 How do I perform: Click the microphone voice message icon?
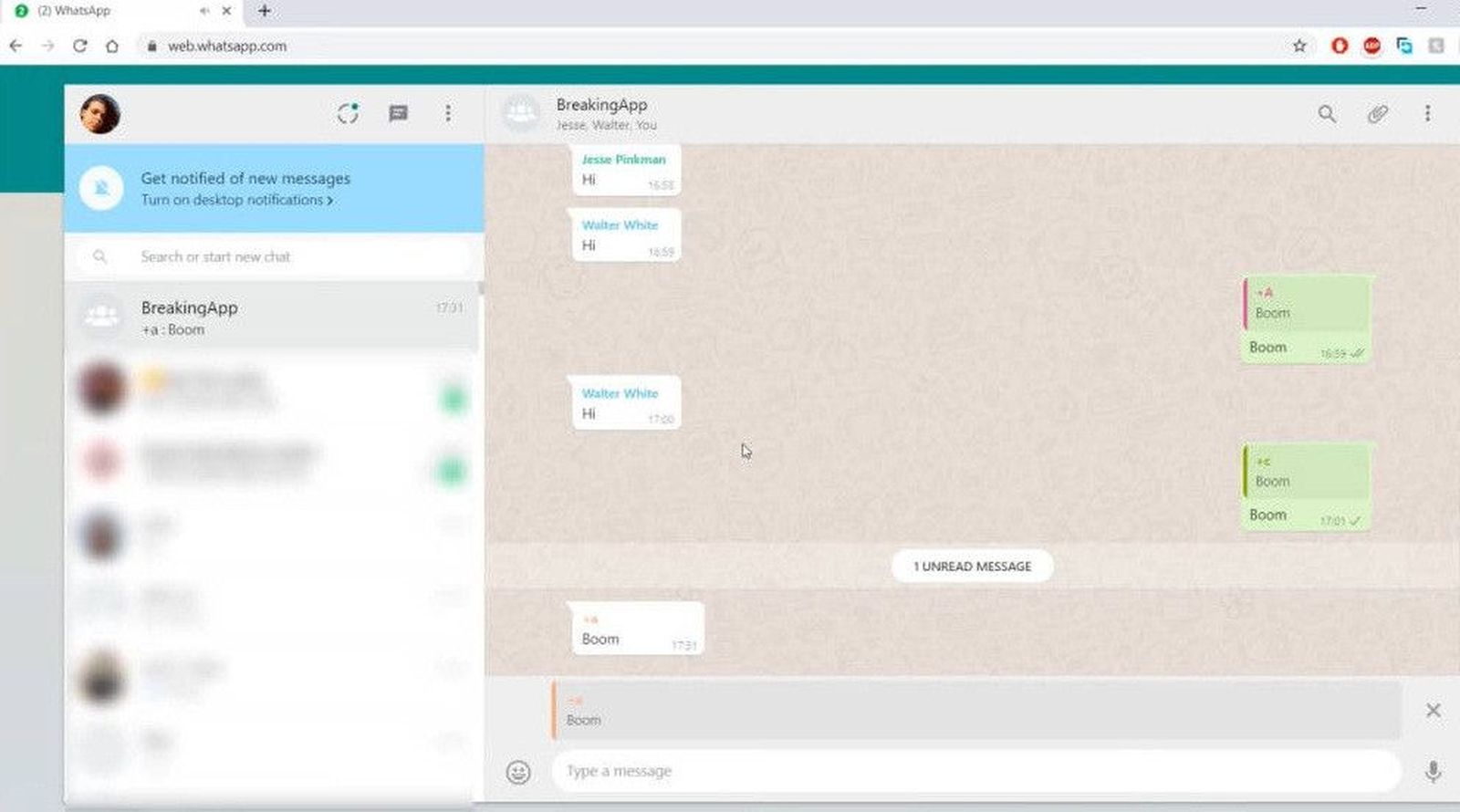(x=1433, y=772)
